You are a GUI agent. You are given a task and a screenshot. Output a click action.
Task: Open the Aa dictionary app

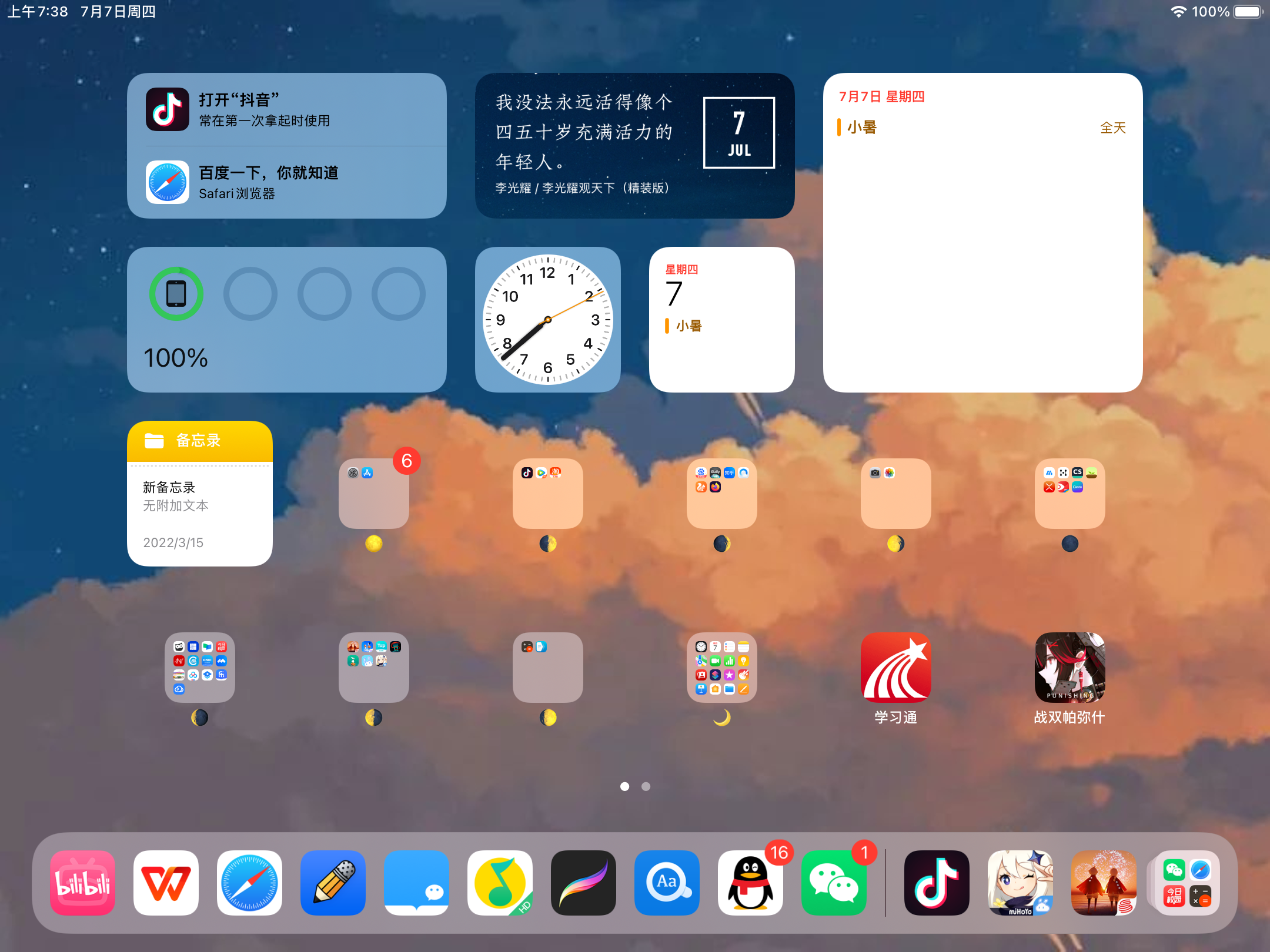pyautogui.click(x=667, y=883)
